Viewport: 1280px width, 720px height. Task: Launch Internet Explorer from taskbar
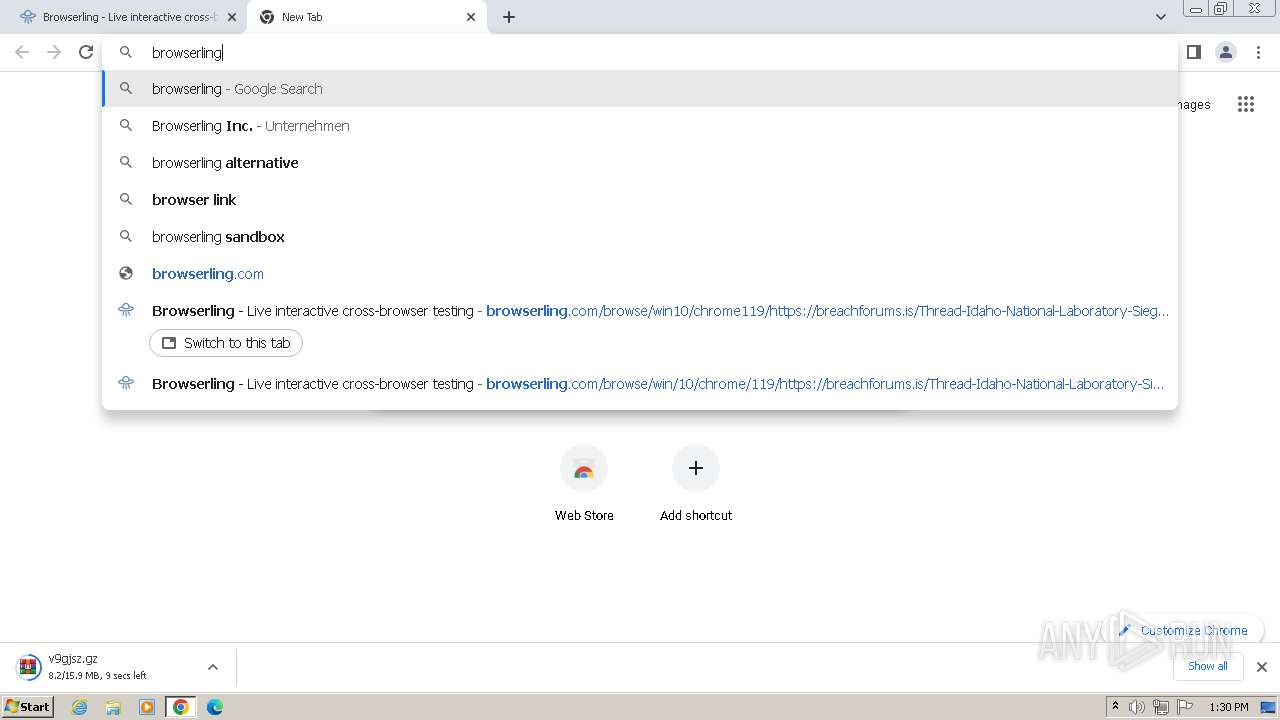pyautogui.click(x=80, y=707)
